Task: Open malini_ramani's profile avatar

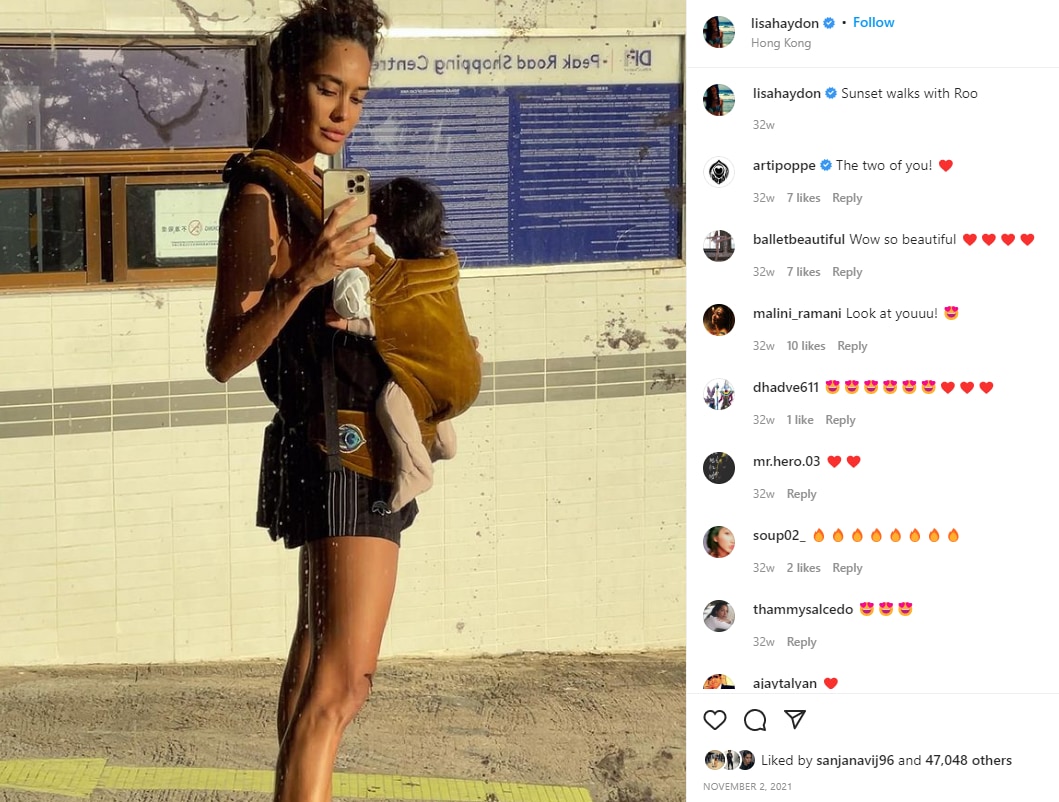Action: coord(719,320)
